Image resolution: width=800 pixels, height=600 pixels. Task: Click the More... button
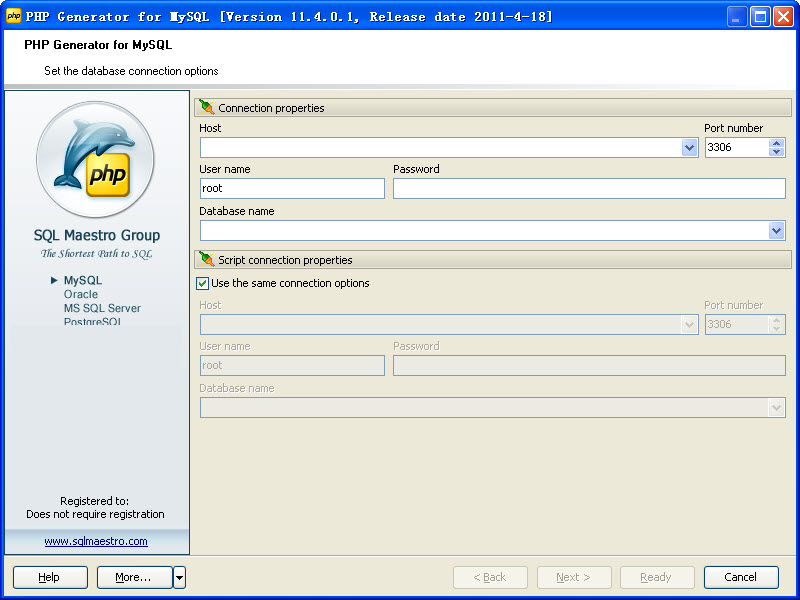click(134, 577)
